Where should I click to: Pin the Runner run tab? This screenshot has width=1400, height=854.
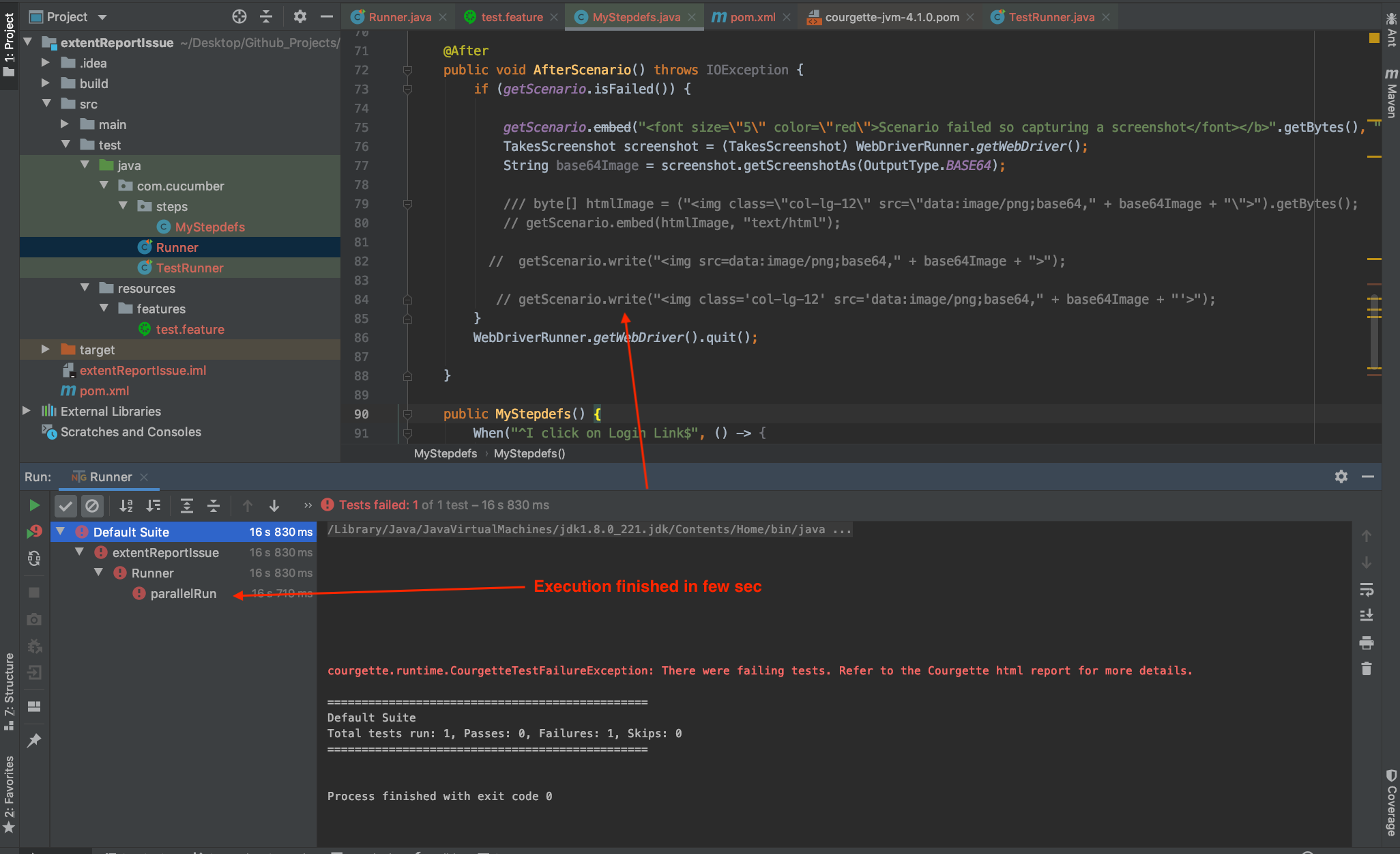[x=35, y=741]
